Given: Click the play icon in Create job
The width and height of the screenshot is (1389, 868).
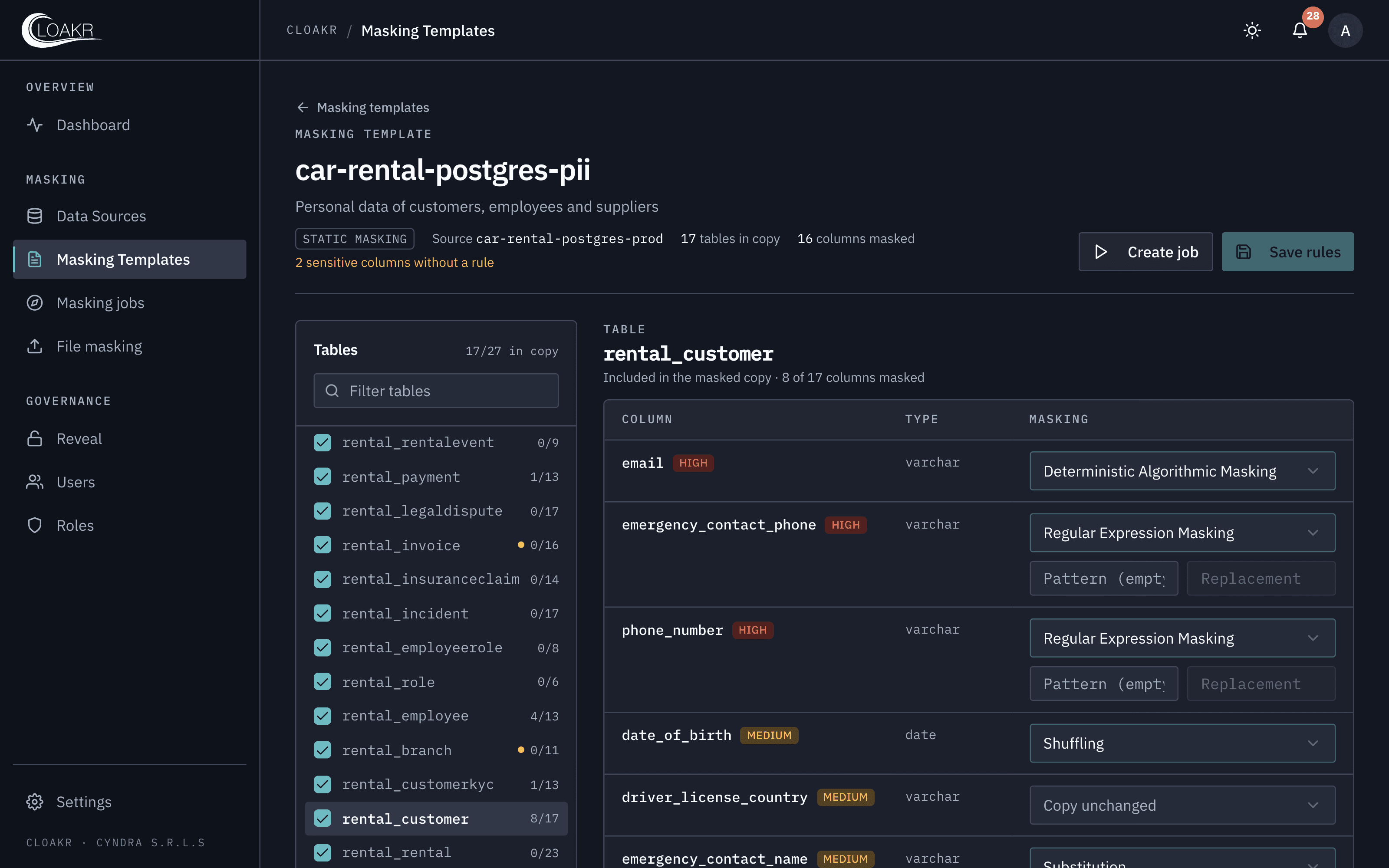Looking at the screenshot, I should [1100, 252].
